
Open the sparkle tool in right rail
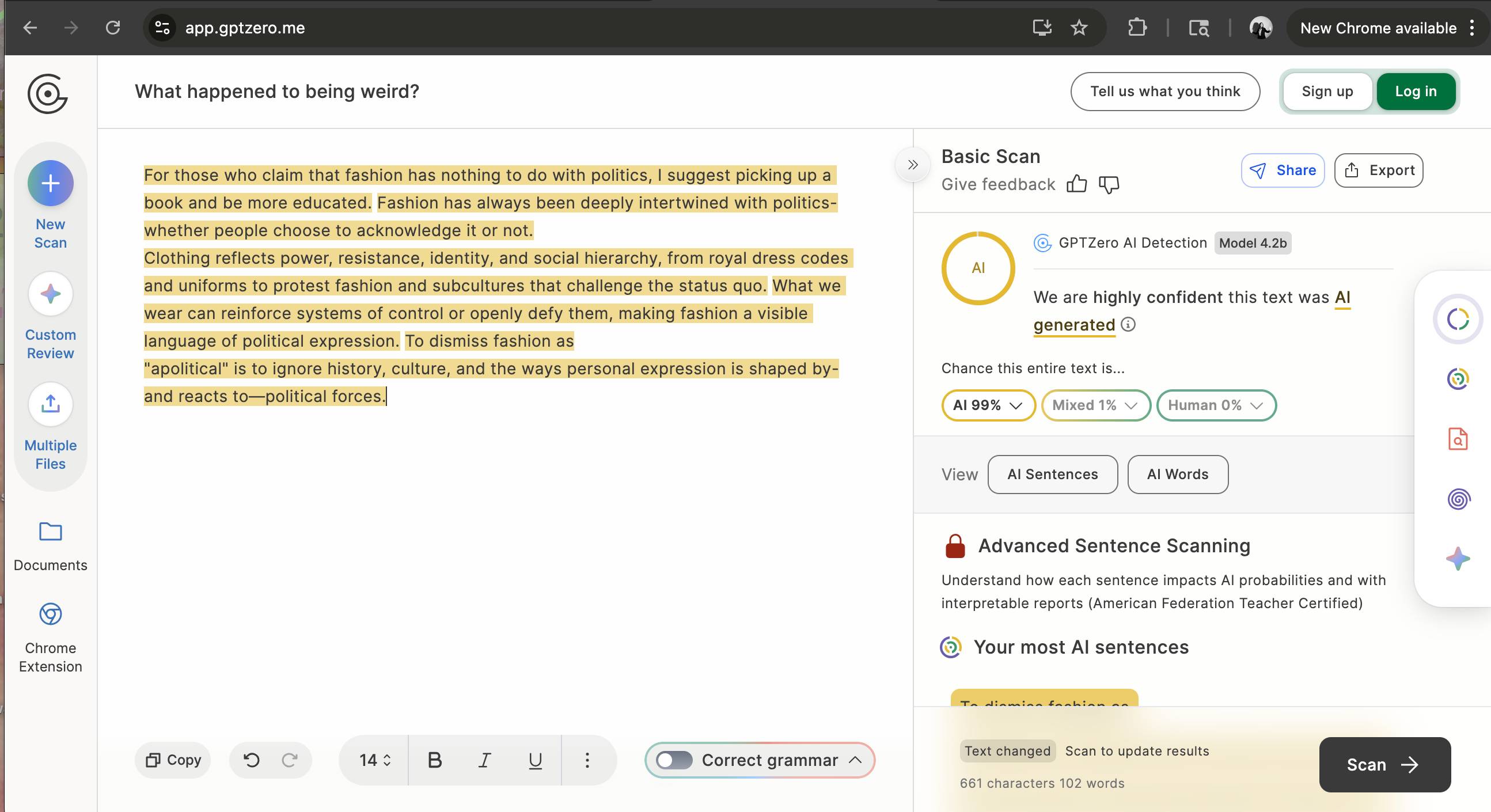pyautogui.click(x=1458, y=559)
